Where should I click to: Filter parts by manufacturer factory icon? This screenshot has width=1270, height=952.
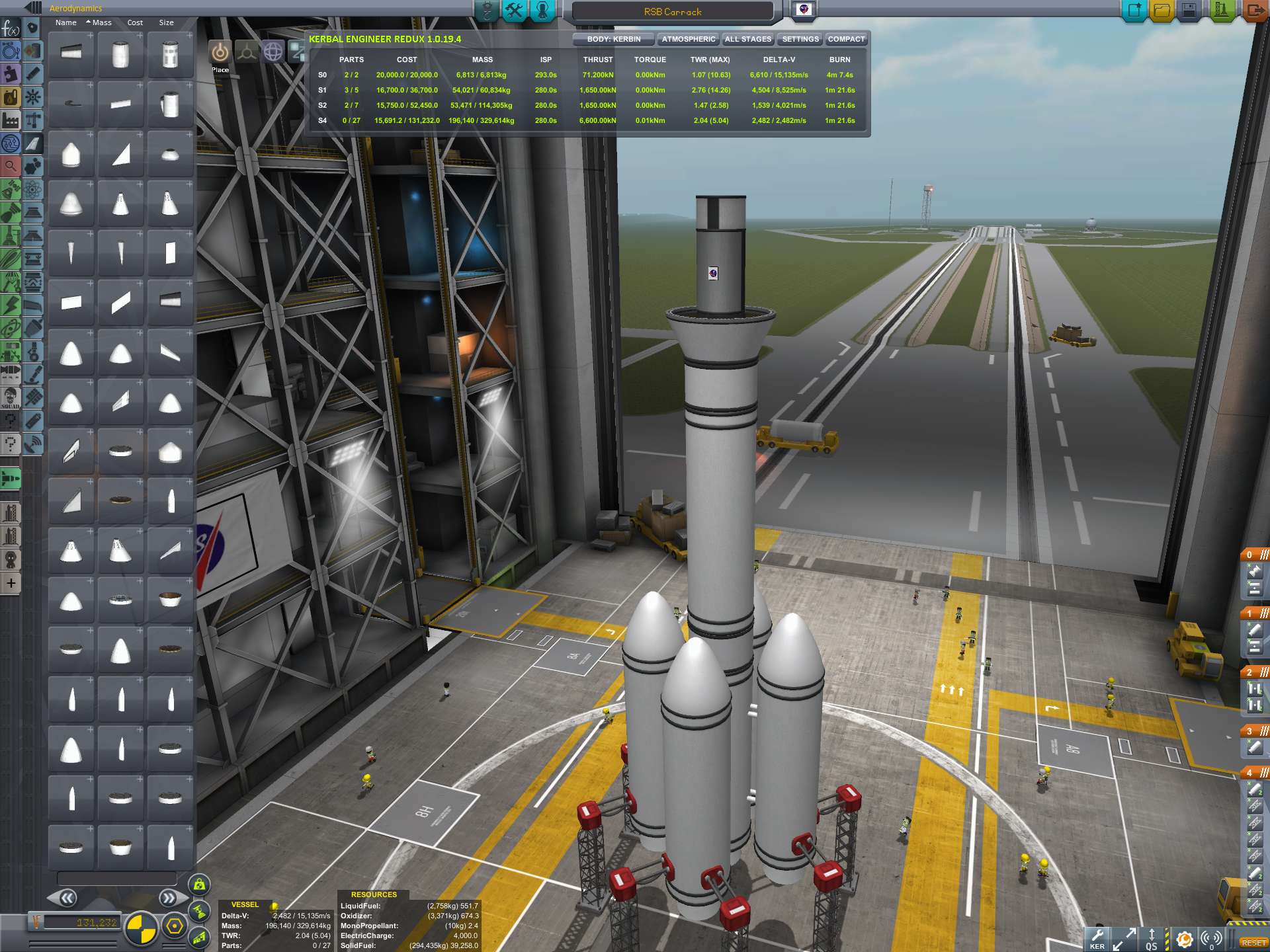[x=11, y=120]
